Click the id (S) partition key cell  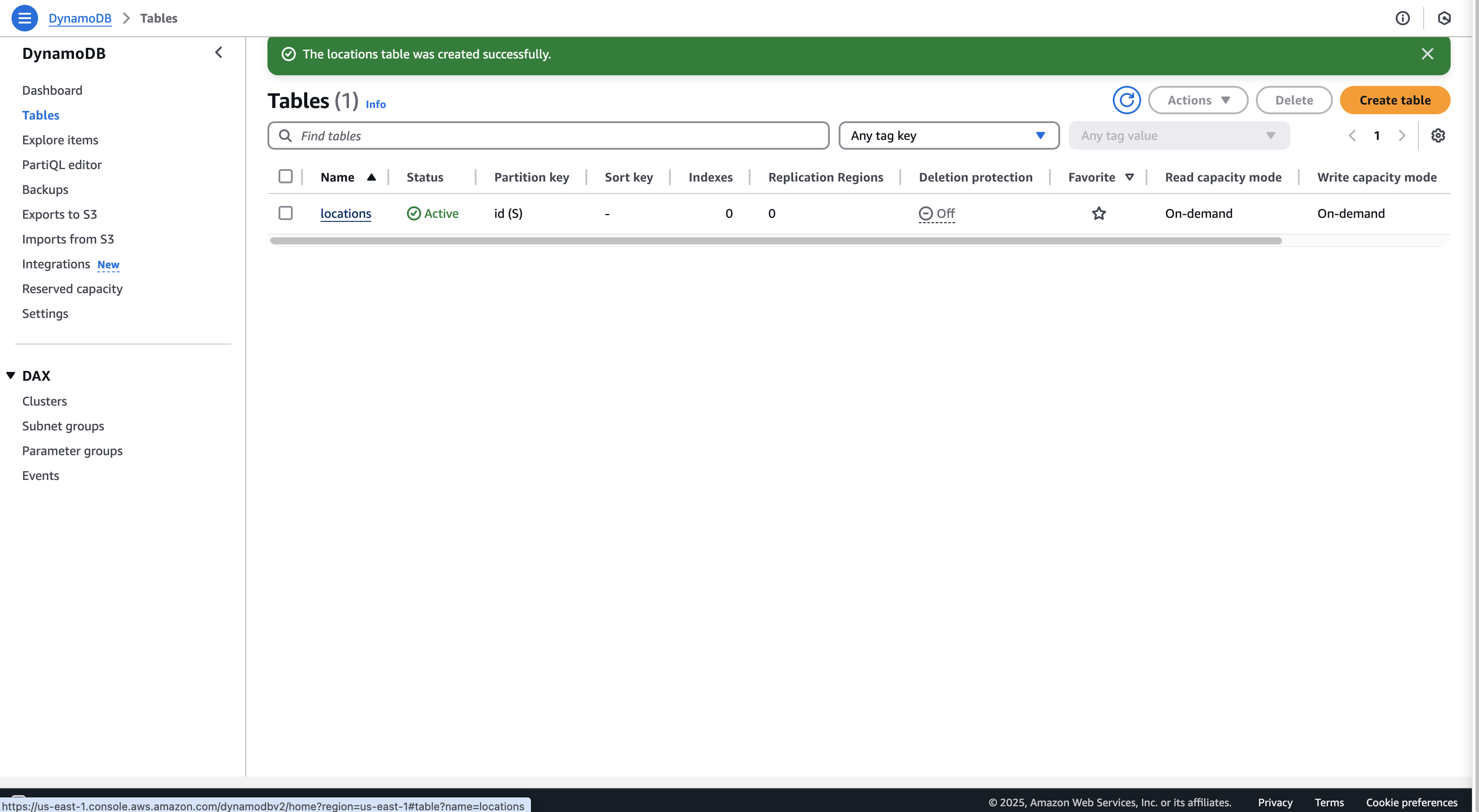click(508, 213)
